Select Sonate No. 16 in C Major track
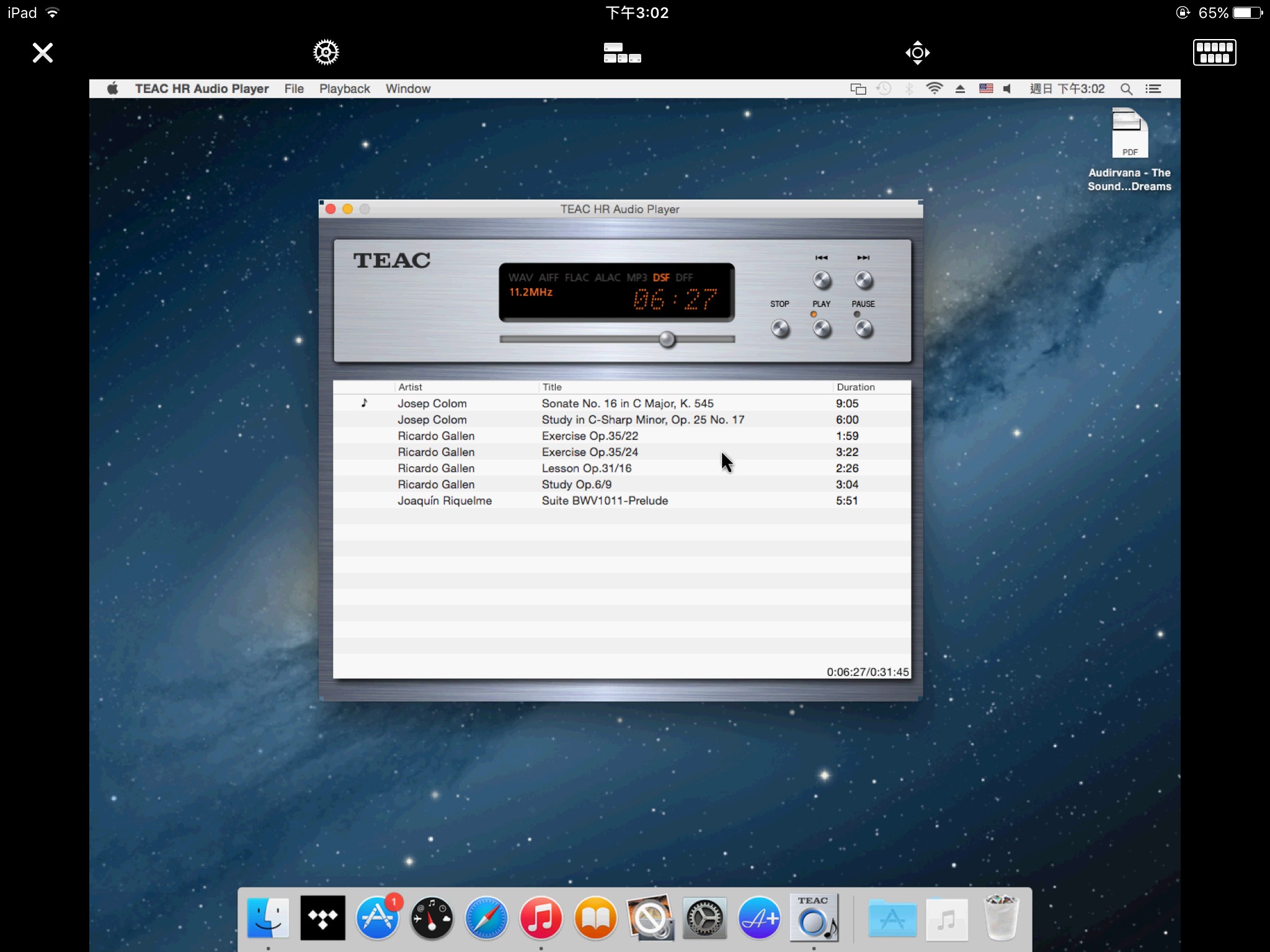Screen dimensions: 1270x952 click(622, 403)
